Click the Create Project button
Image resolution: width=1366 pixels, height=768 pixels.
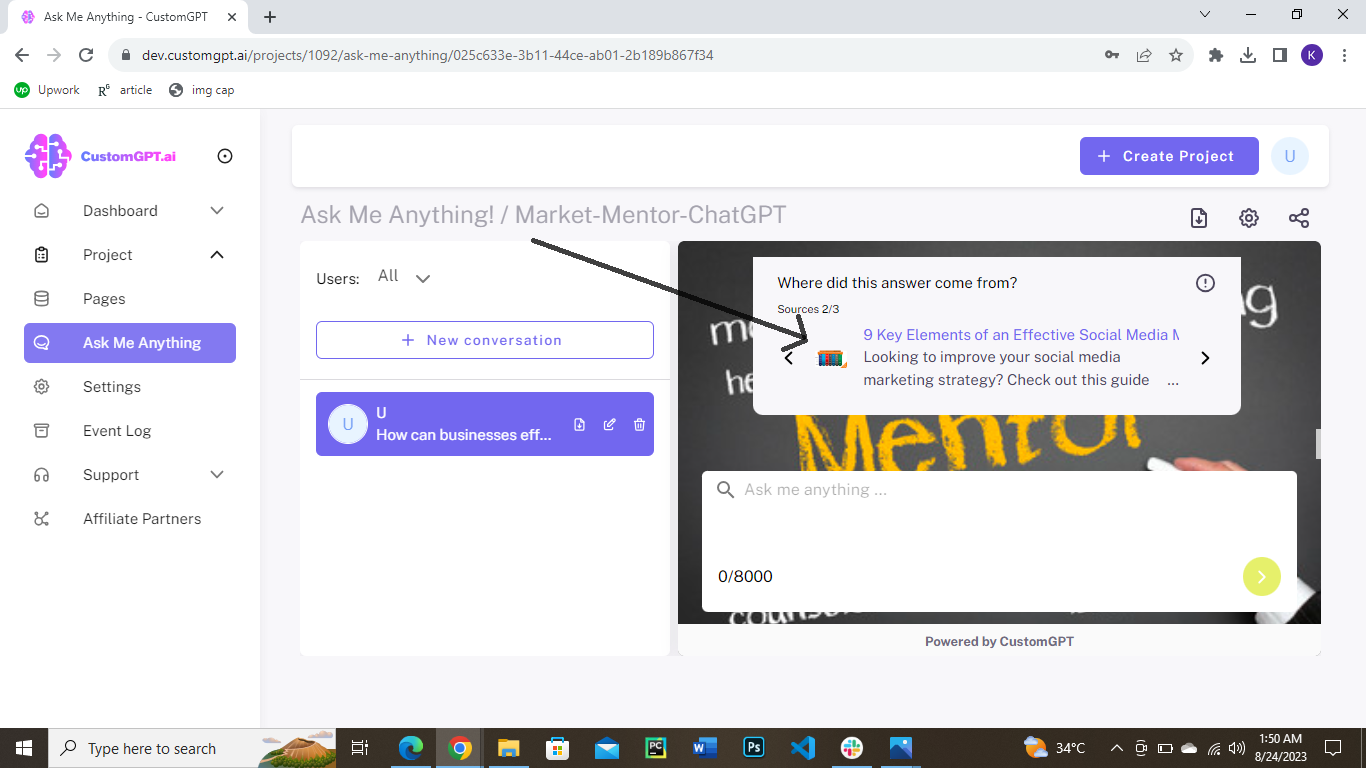1168,156
